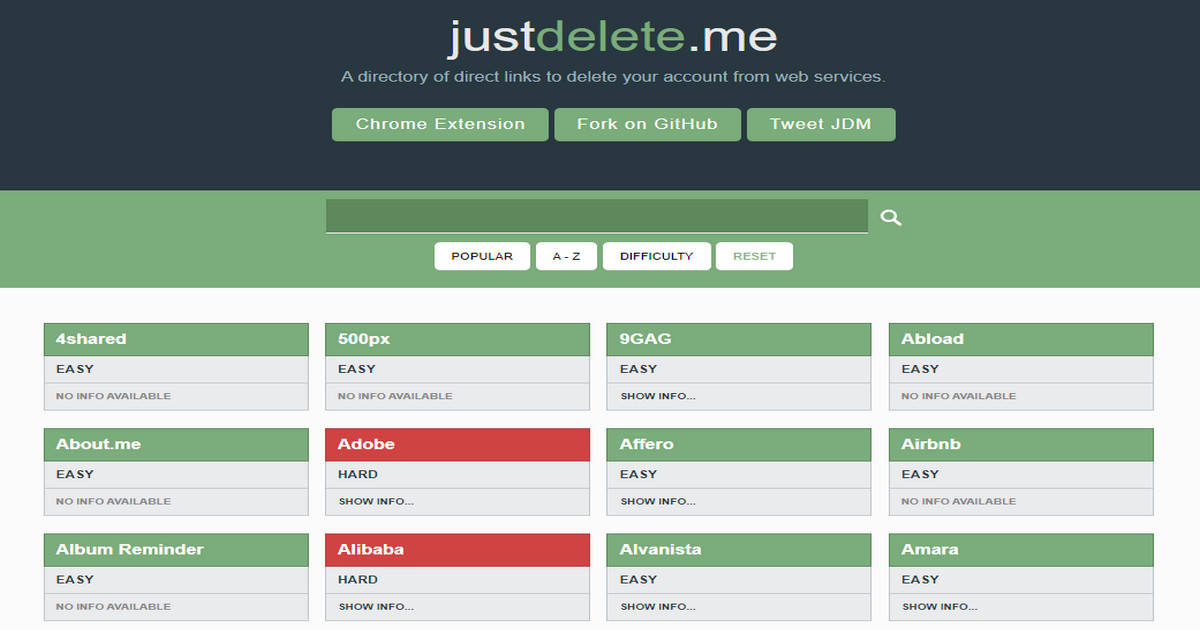Sort services by Difficulty
Viewport: 1200px width, 630px height.
pos(656,256)
